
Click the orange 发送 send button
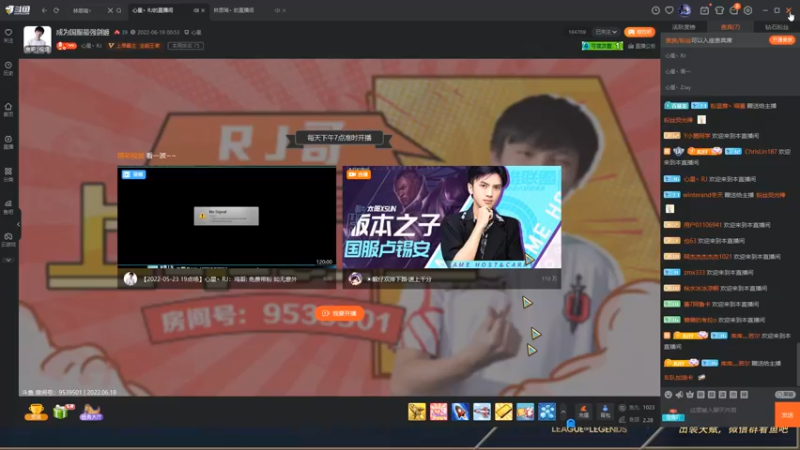[787, 415]
